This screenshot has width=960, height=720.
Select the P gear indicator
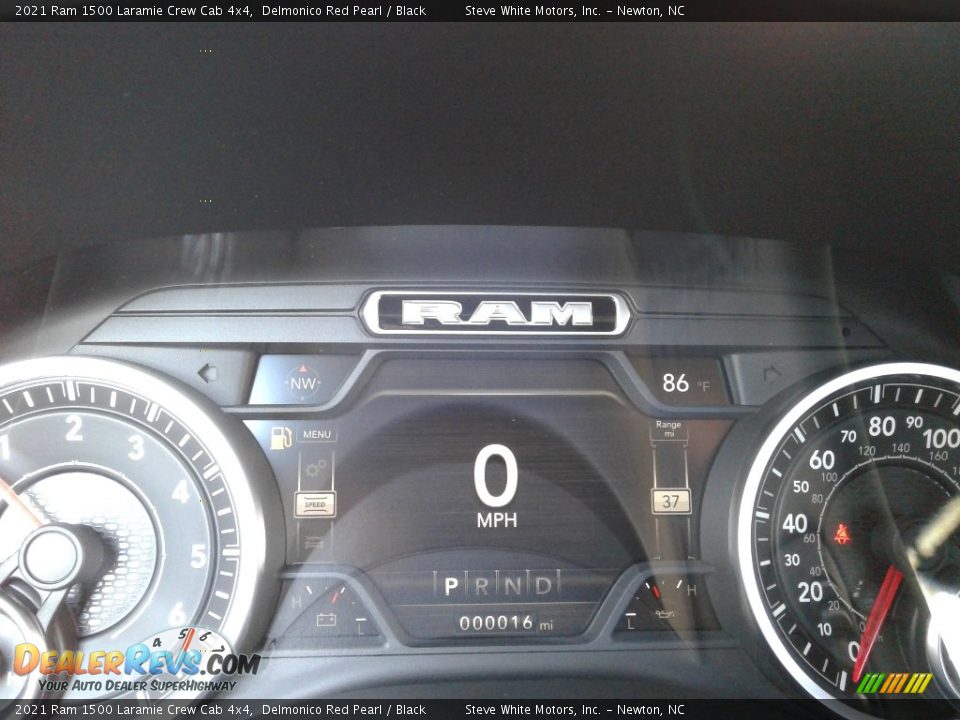tap(451, 586)
